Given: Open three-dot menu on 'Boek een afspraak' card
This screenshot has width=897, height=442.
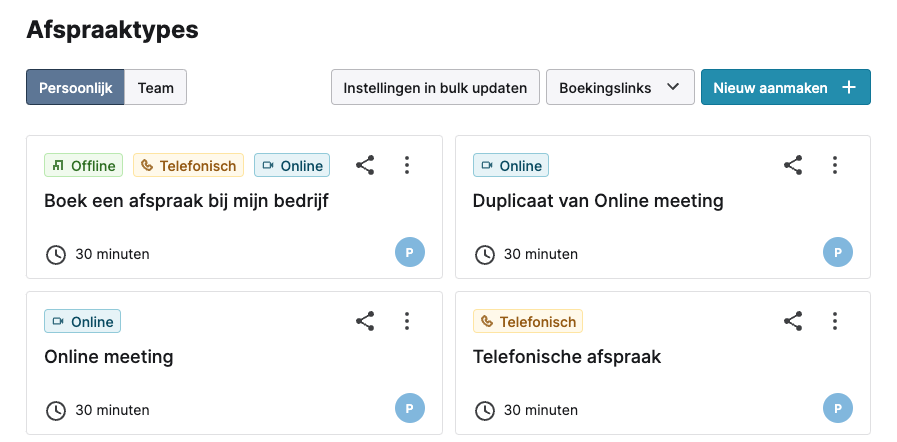Looking at the screenshot, I should pyautogui.click(x=407, y=165).
